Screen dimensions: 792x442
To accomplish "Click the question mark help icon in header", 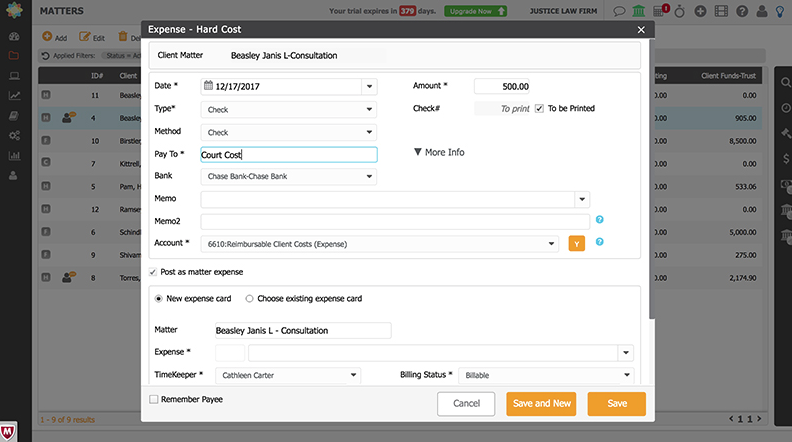I will 741,11.
